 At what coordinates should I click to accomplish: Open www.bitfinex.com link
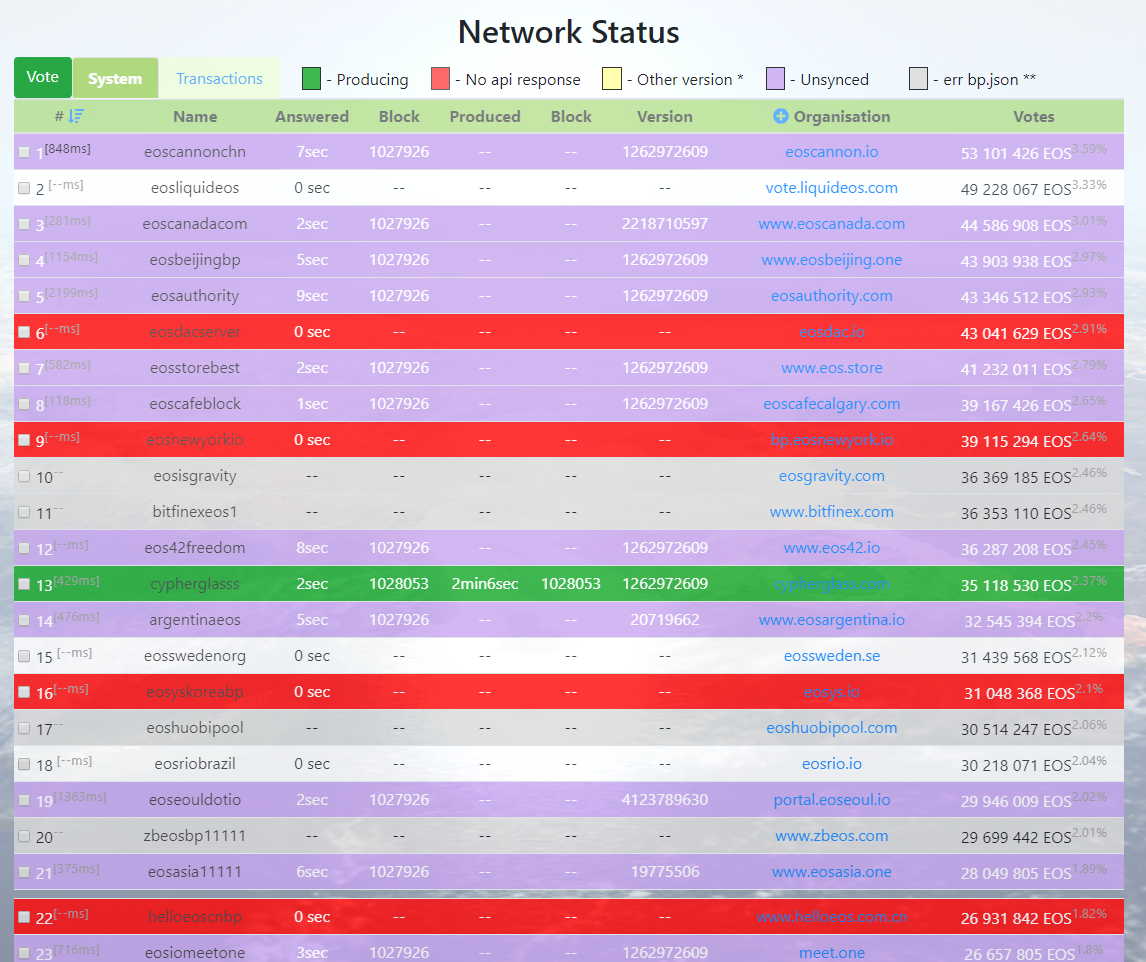(832, 512)
